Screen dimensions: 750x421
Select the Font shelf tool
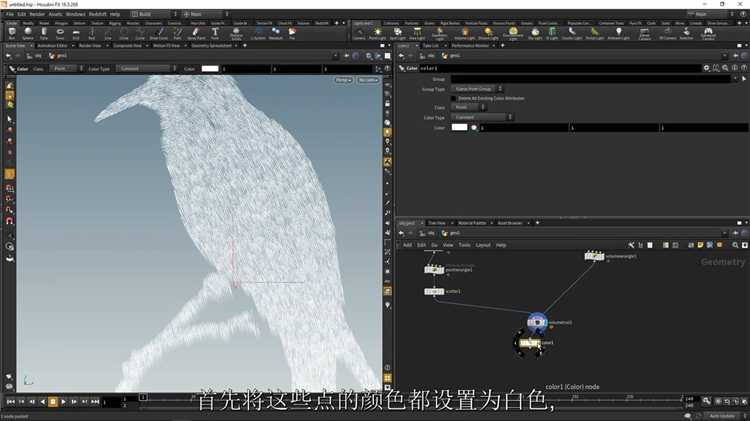point(215,33)
